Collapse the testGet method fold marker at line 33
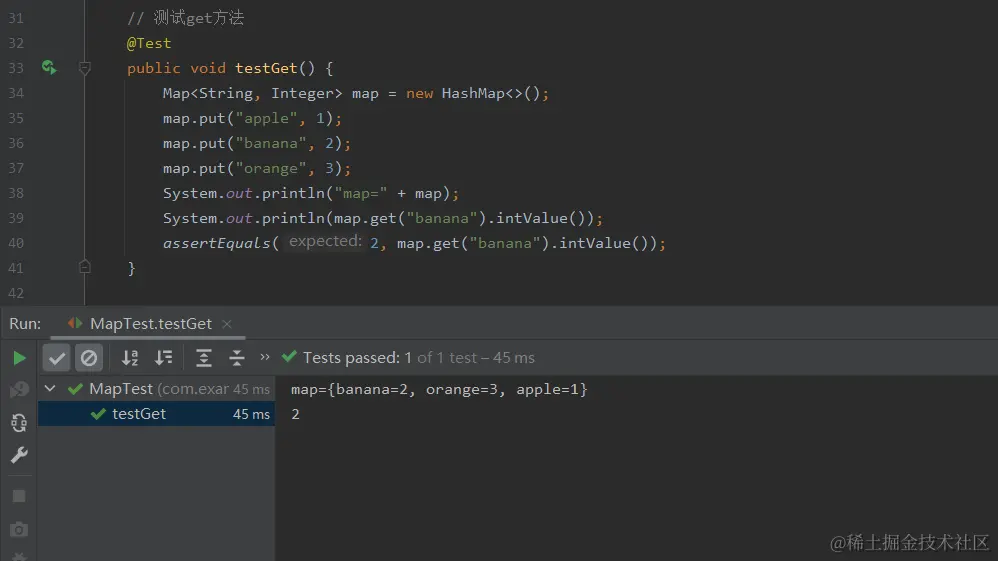This screenshot has height=561, width=998. click(85, 67)
